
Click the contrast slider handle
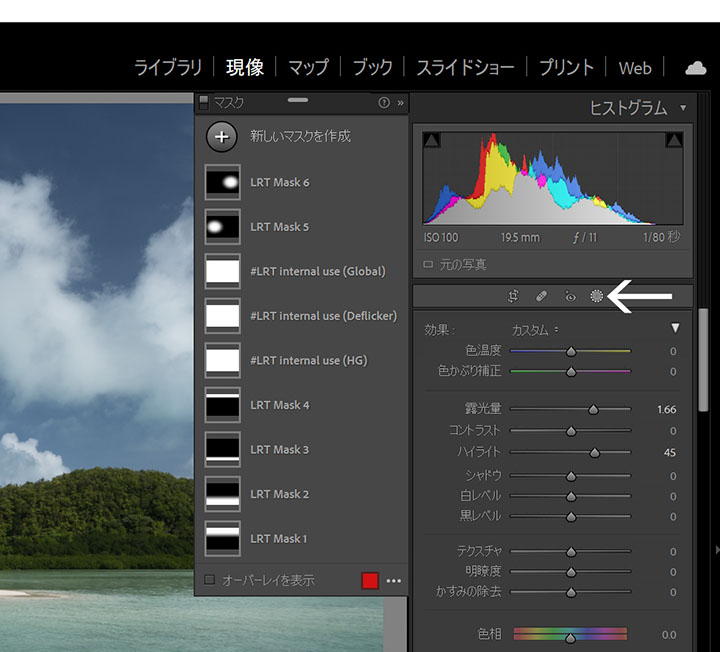pyautogui.click(x=571, y=431)
